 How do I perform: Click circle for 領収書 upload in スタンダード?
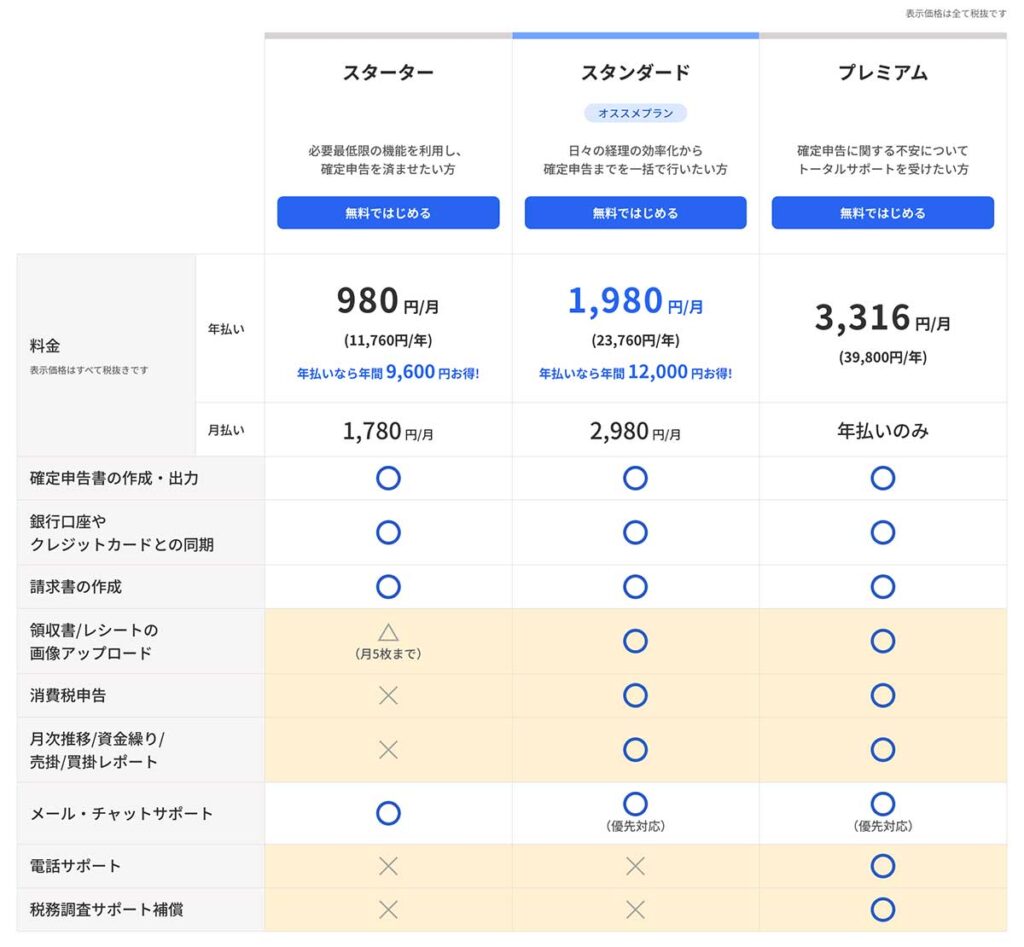(635, 641)
